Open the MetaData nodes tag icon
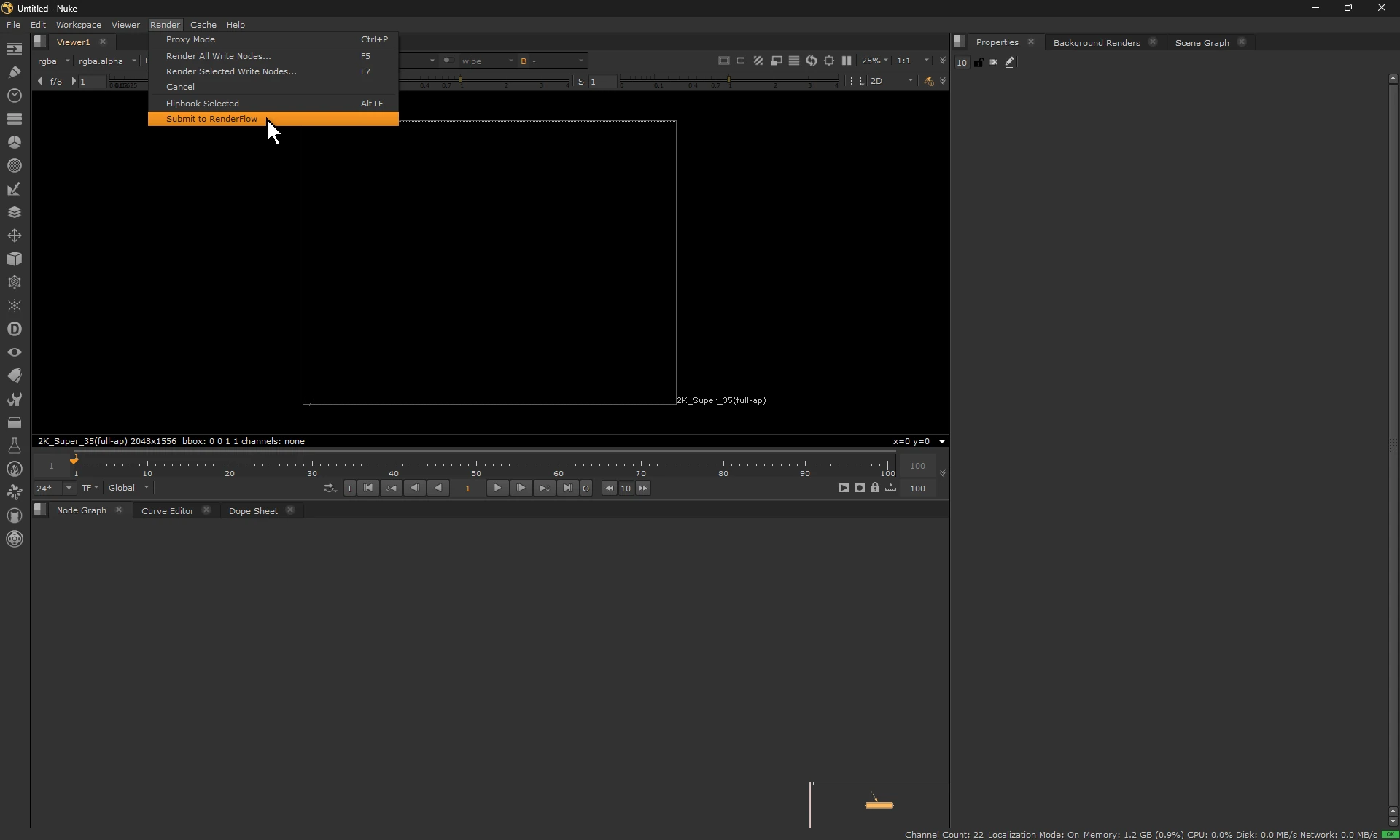 coord(15,376)
